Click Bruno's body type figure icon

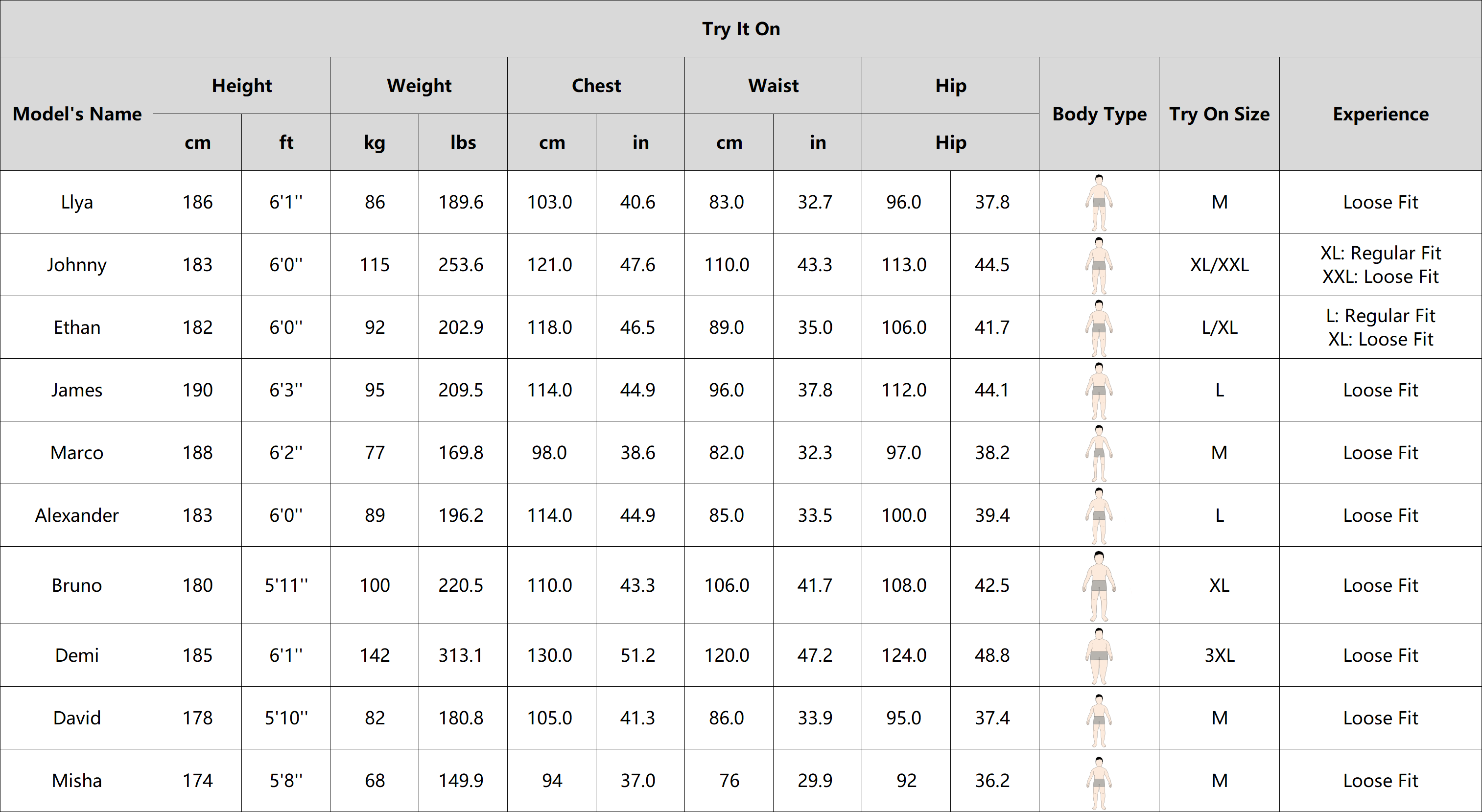(x=1099, y=585)
